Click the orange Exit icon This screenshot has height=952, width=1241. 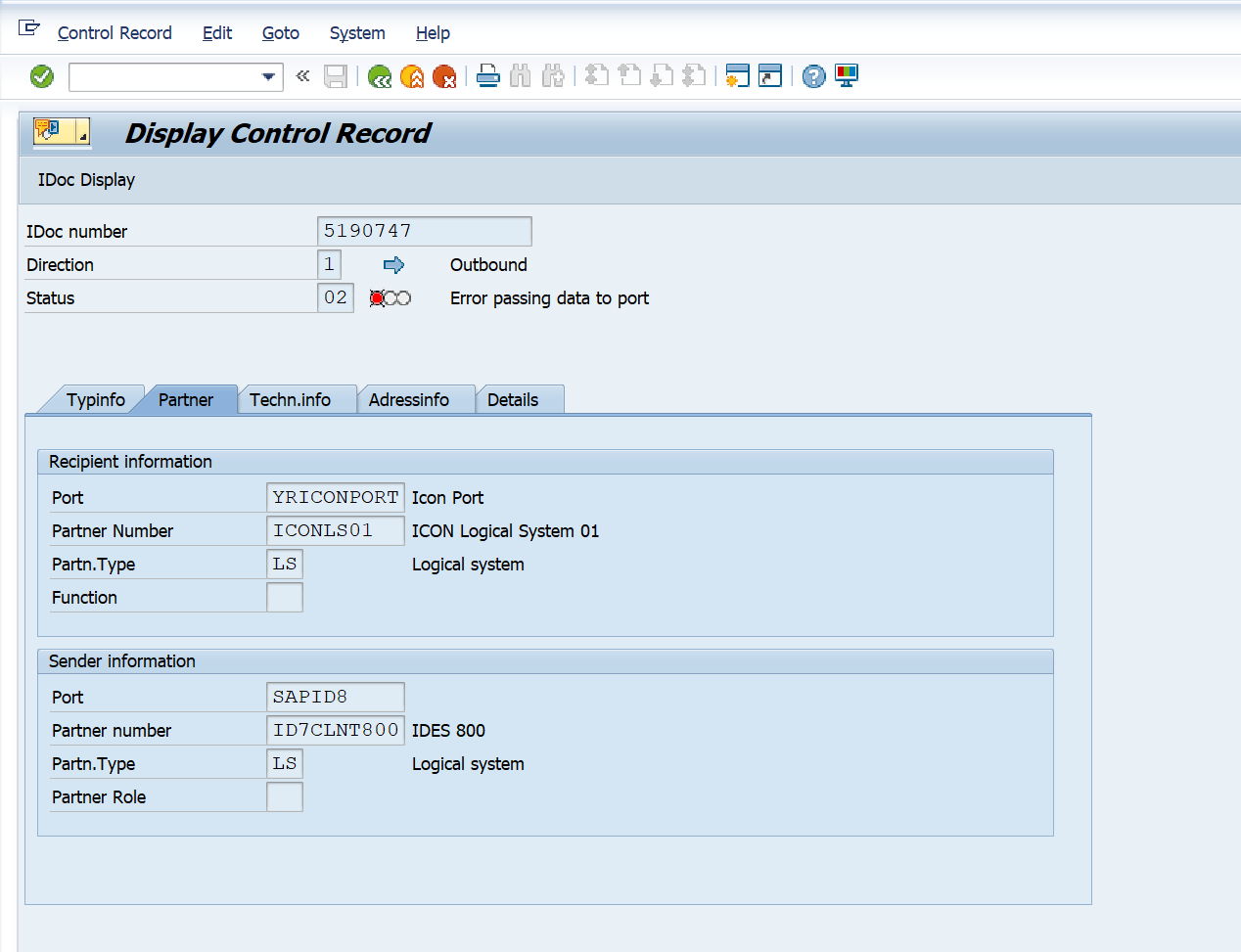[412, 76]
